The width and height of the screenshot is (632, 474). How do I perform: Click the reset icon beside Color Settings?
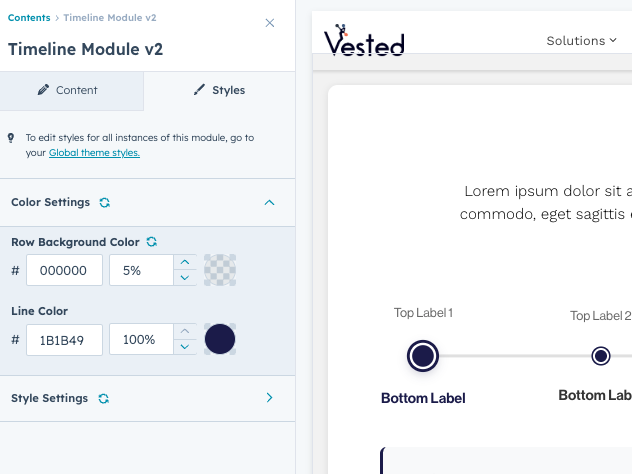105,202
